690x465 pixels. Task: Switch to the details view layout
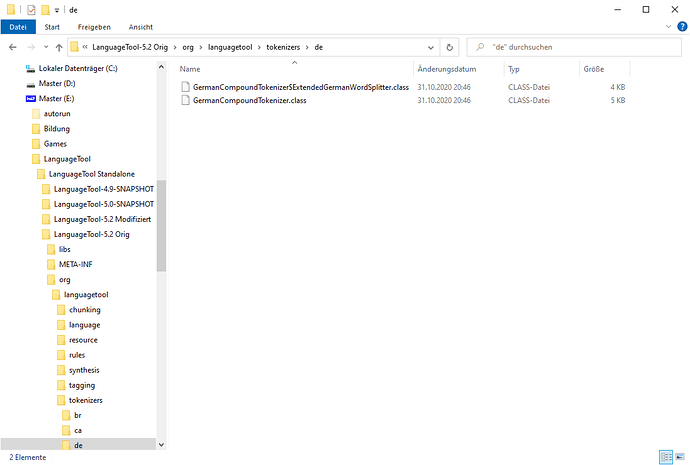pos(666,456)
